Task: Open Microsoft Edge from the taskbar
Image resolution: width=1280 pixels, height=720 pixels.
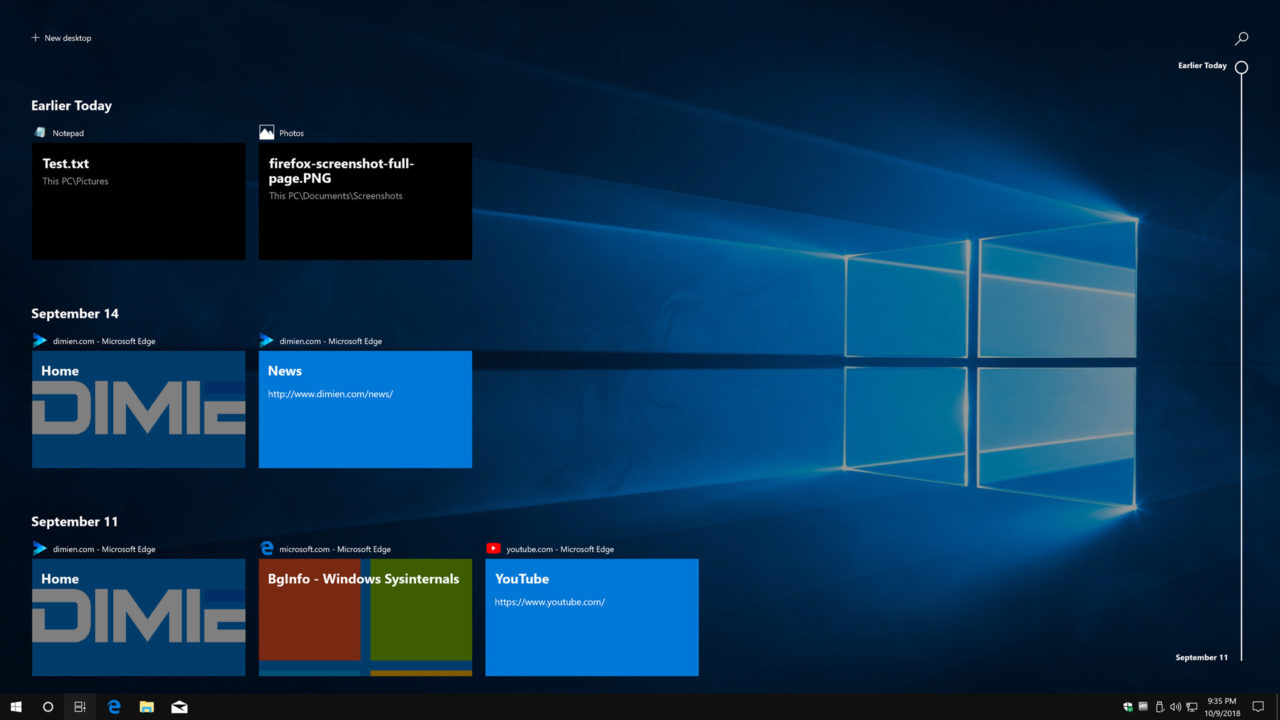Action: coord(114,707)
